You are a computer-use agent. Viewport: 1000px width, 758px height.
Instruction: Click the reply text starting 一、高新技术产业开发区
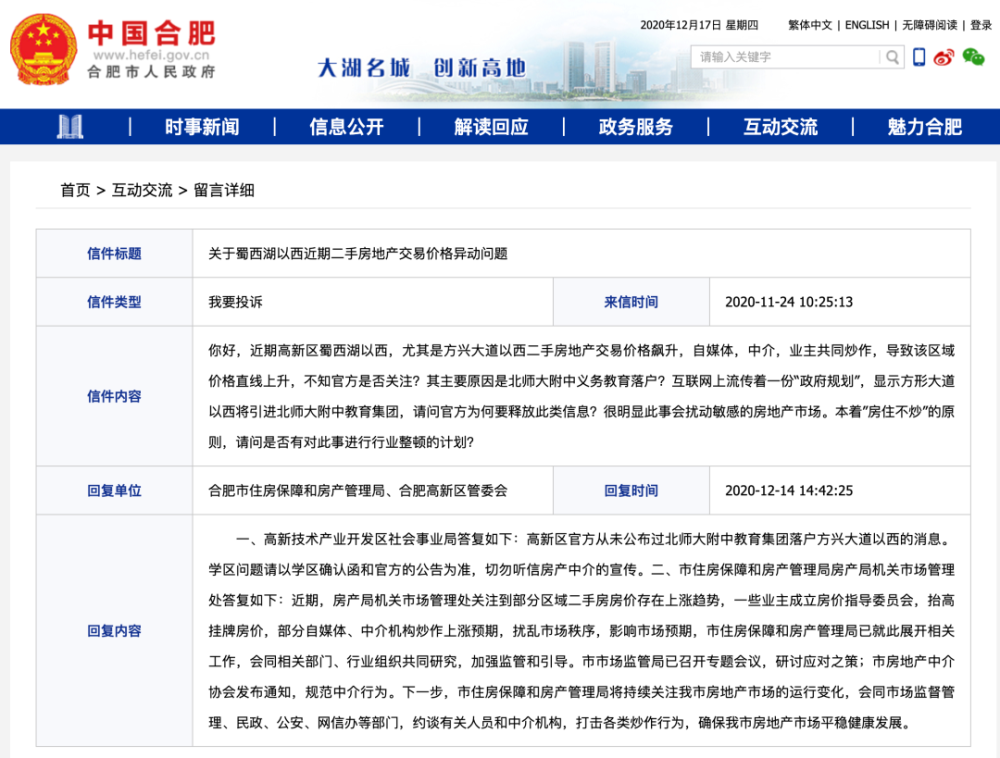[x=582, y=631]
